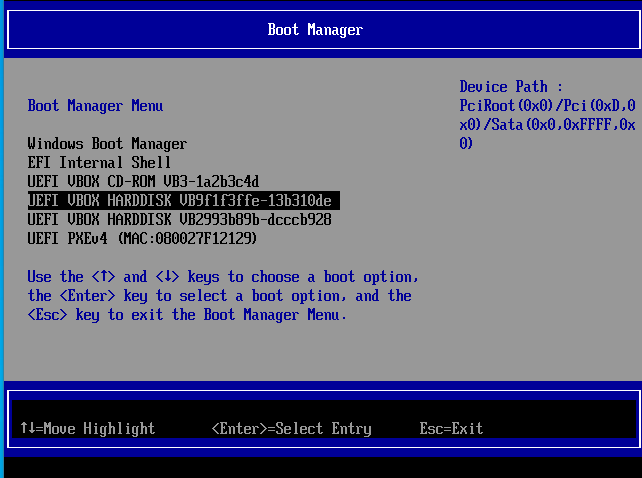Viewport: 642px width, 478px height.
Task: Click the instructions text about choosing a boot option
Action: tap(223, 296)
